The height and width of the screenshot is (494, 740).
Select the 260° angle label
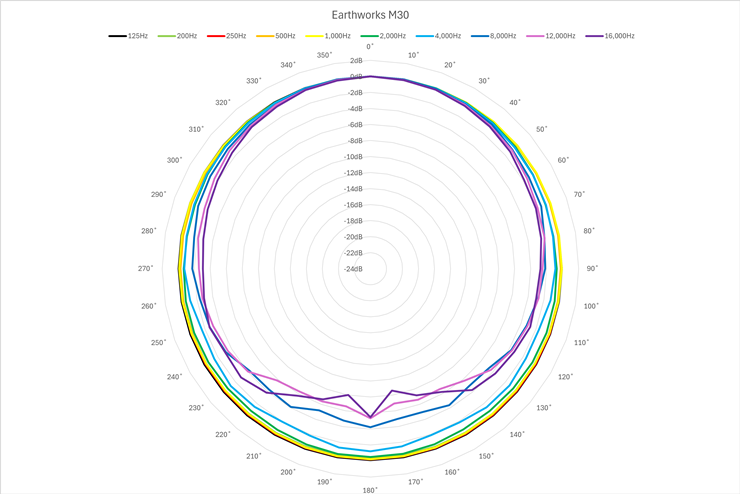coord(149,306)
